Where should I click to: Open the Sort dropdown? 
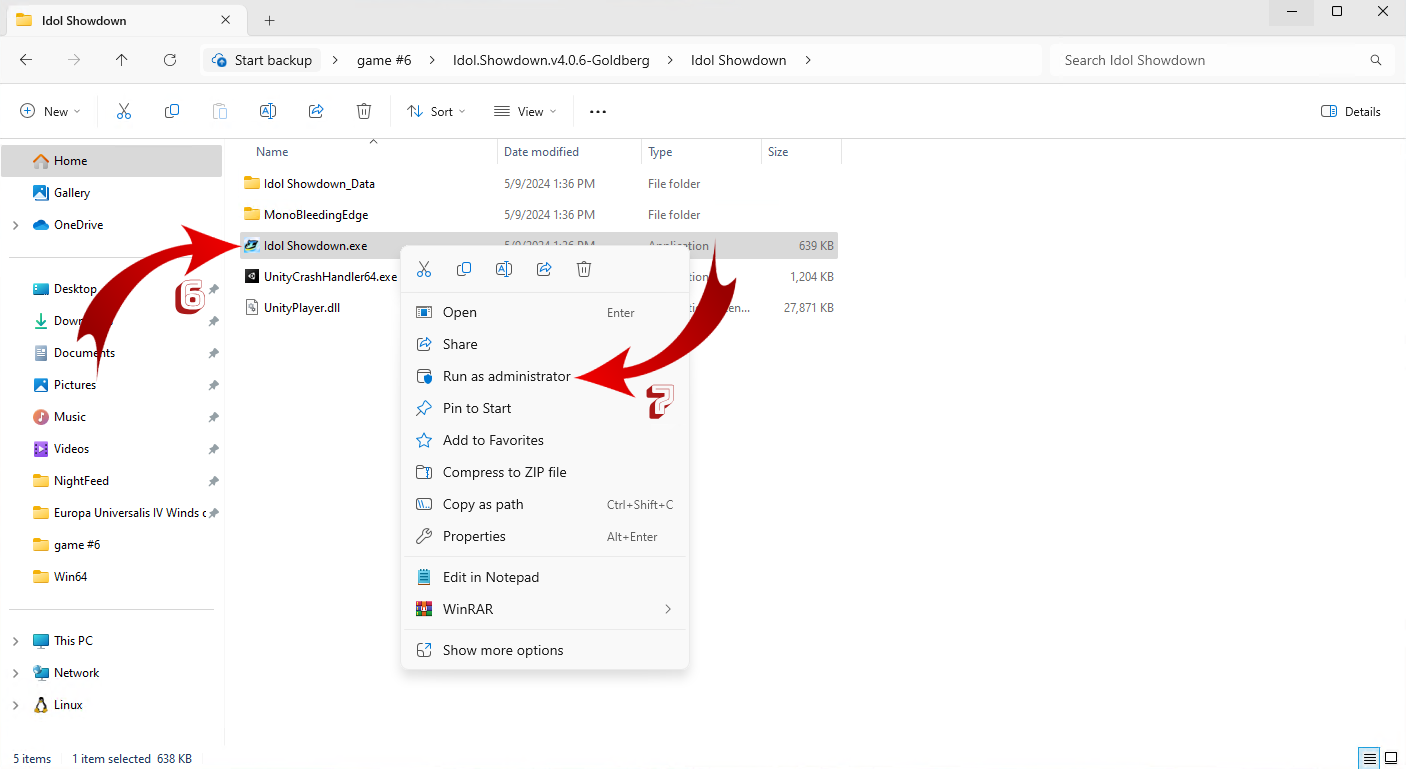point(437,111)
